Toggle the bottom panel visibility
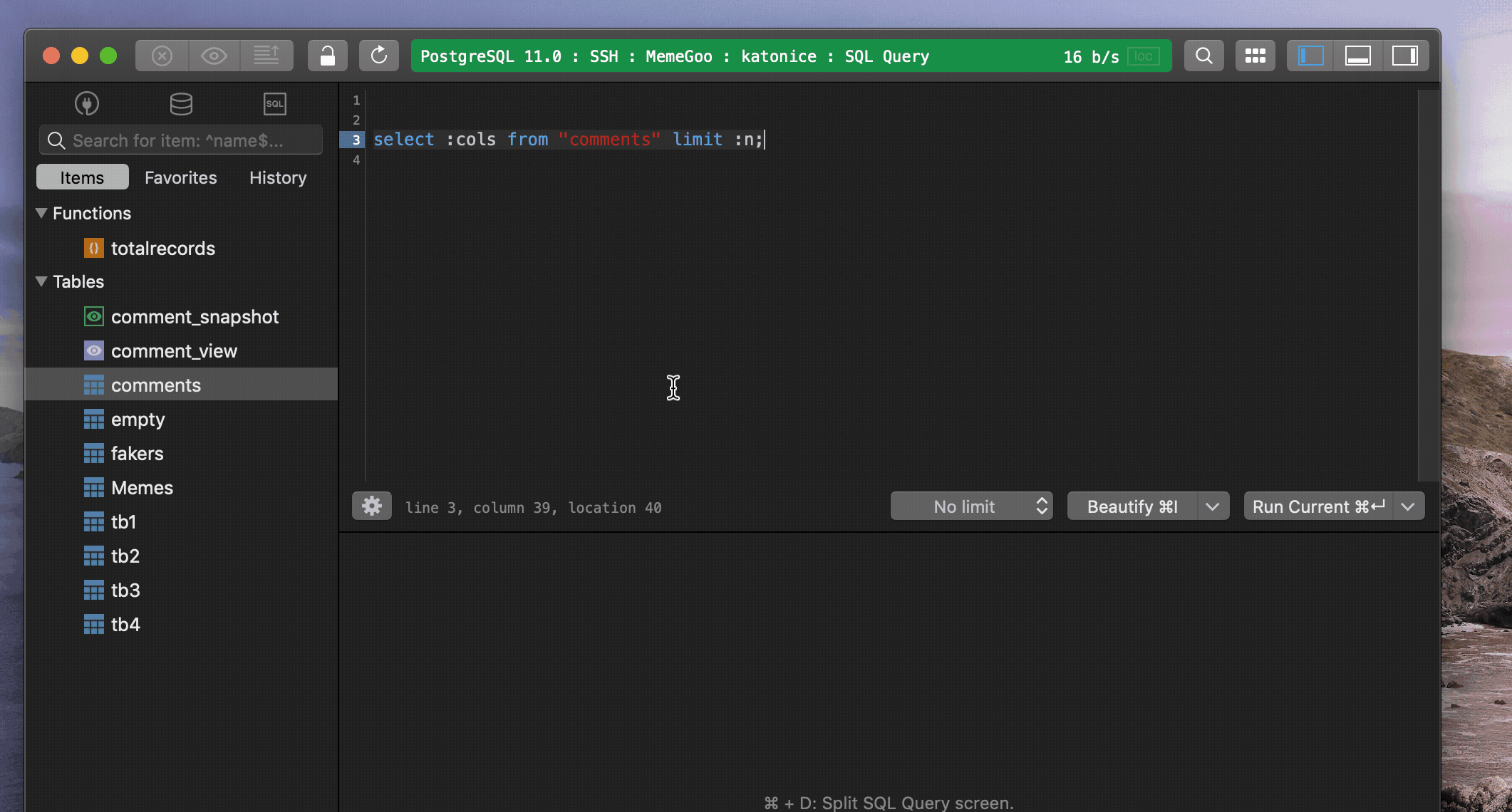This screenshot has width=1512, height=812. 1357,55
